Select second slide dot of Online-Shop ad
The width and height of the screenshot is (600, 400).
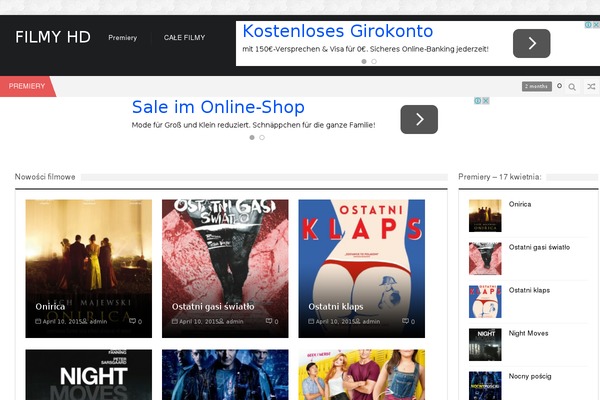click(262, 137)
